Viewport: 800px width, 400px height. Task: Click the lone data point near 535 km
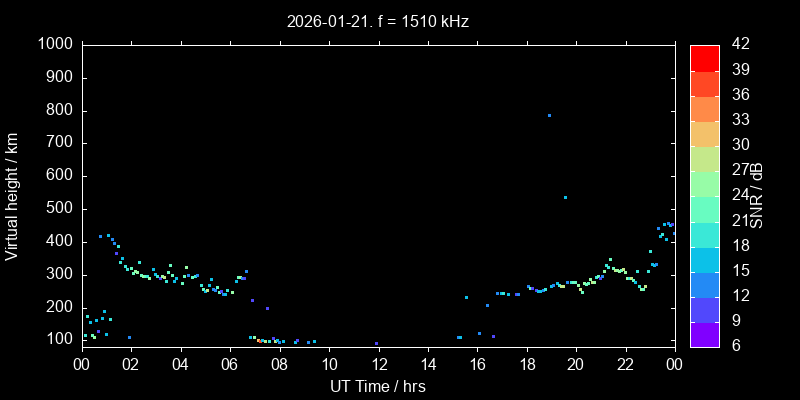[x=565, y=197]
